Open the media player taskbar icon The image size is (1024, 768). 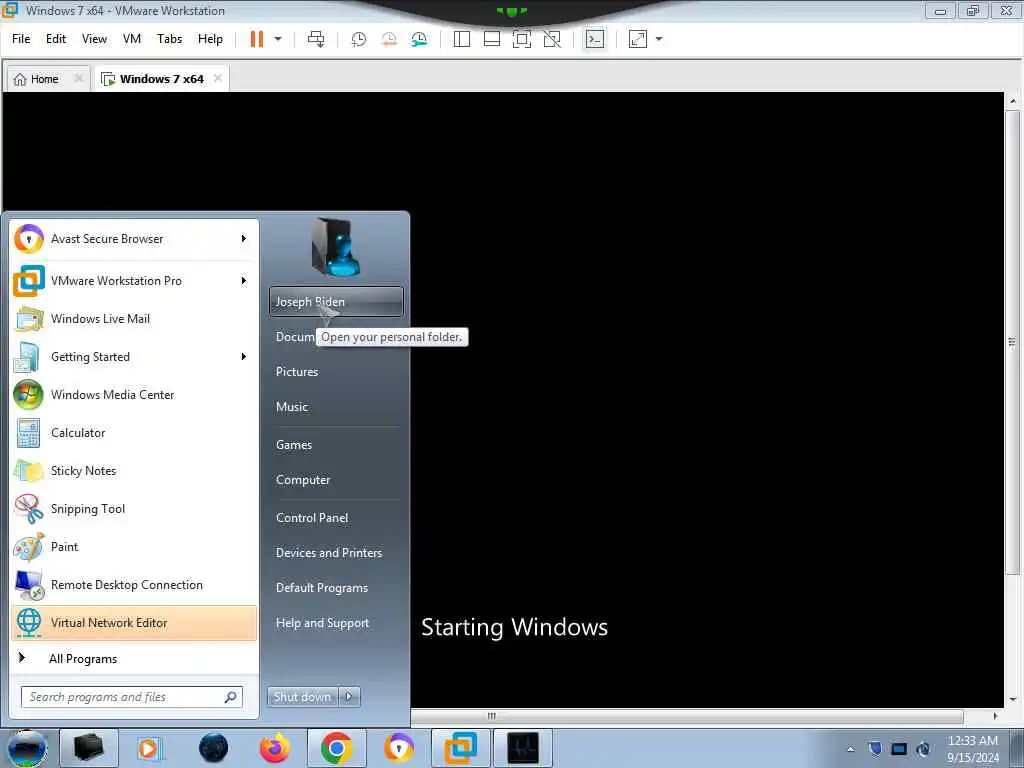[149, 748]
